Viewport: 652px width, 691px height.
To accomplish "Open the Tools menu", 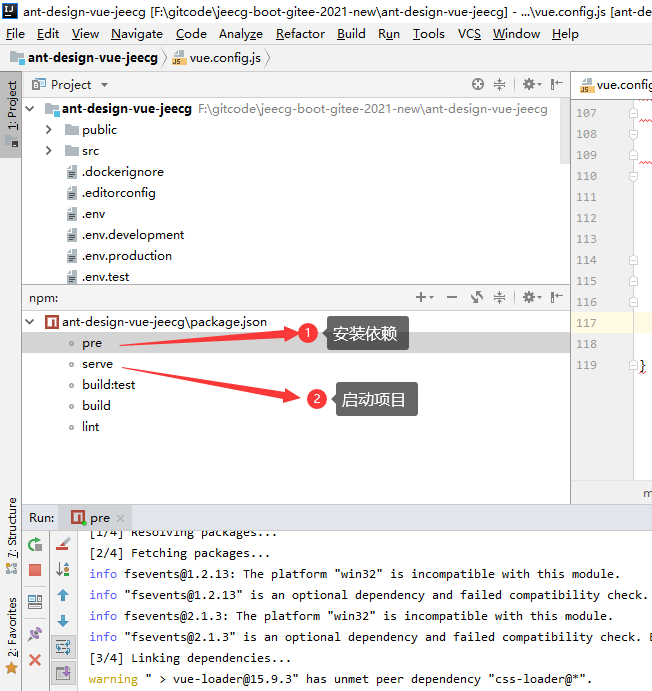I will (x=429, y=34).
